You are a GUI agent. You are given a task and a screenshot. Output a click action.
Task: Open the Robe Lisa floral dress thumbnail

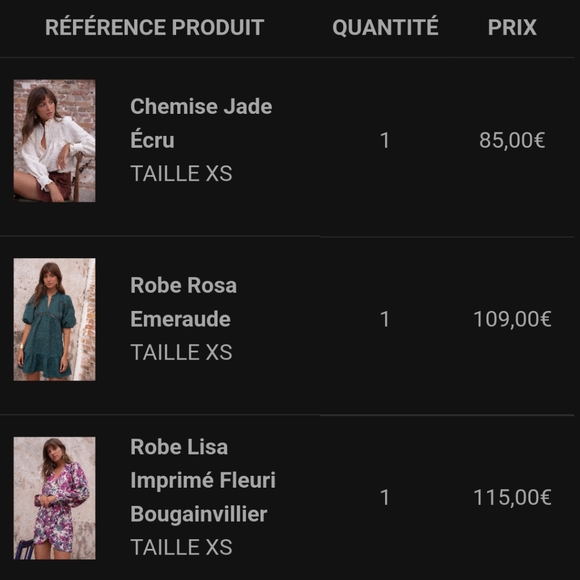tap(54, 498)
